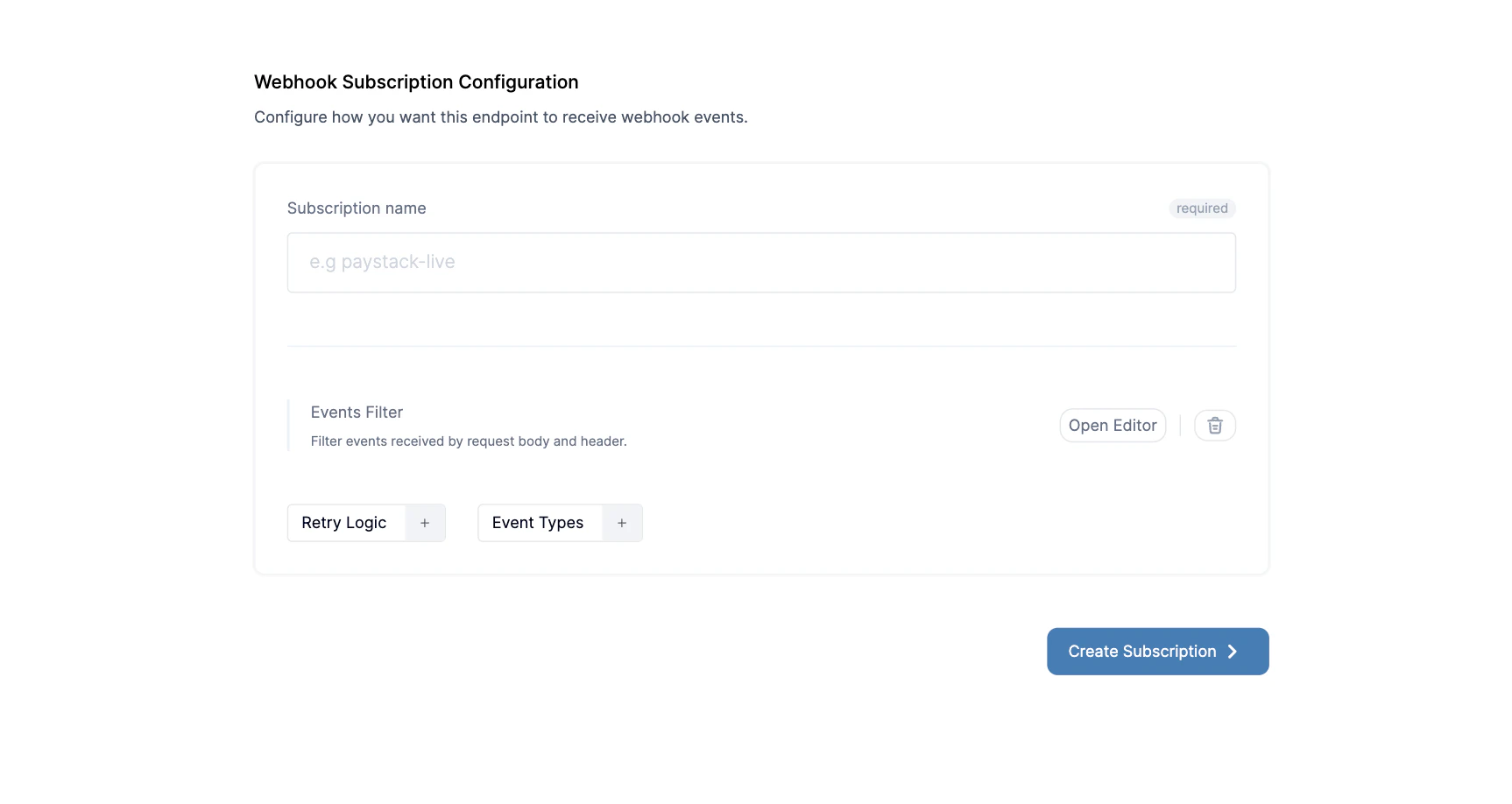
Task: Add retry configuration via its plus icon
Action: tap(425, 522)
